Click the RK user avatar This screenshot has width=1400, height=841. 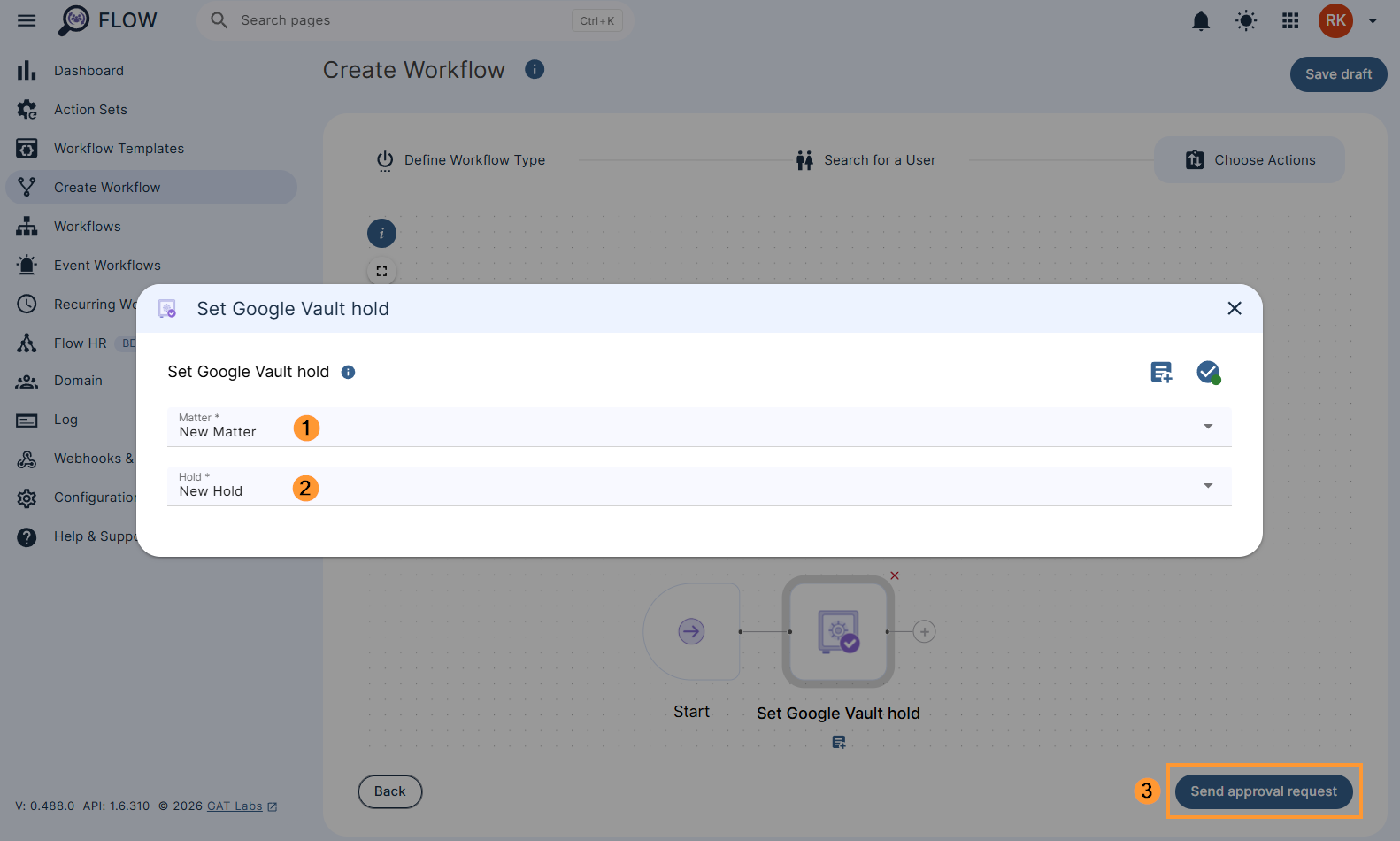pyautogui.click(x=1335, y=20)
